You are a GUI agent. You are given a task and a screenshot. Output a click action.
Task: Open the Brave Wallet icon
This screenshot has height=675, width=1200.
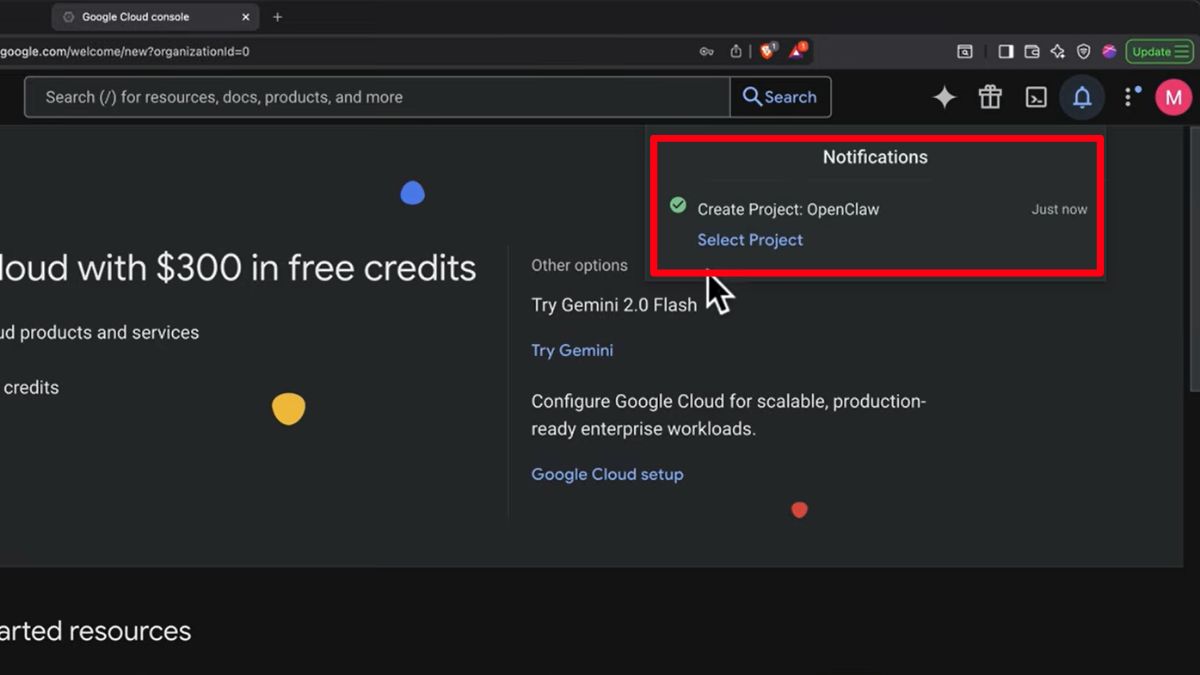(1032, 52)
